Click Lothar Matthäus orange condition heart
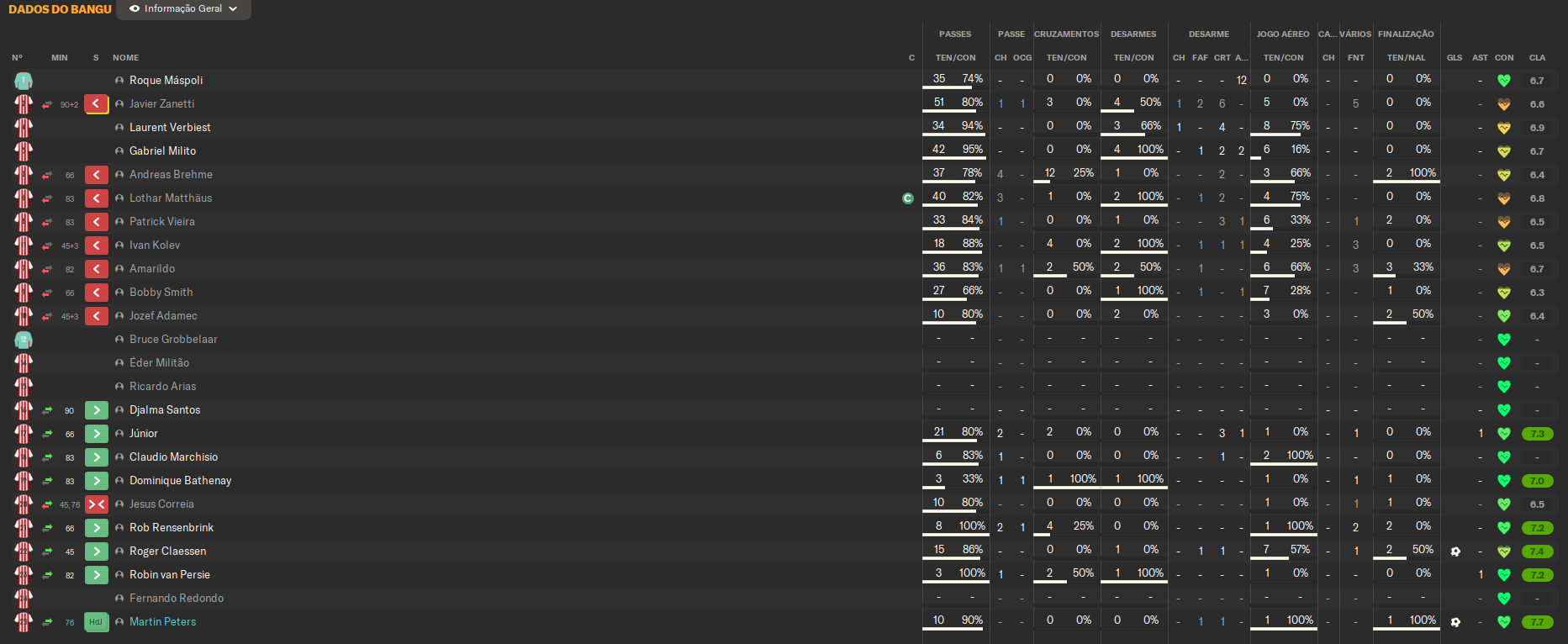The width and height of the screenshot is (1568, 644). pyautogui.click(x=1504, y=198)
